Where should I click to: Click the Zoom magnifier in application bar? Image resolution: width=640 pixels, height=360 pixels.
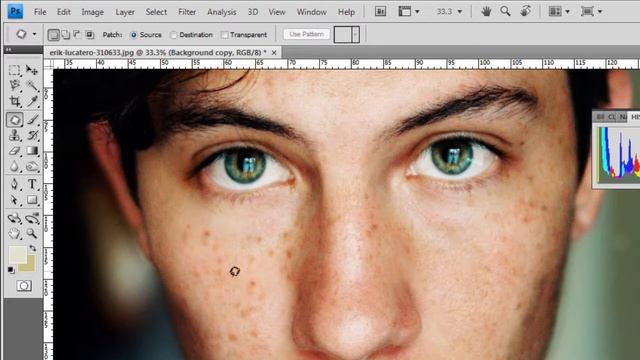[505, 11]
